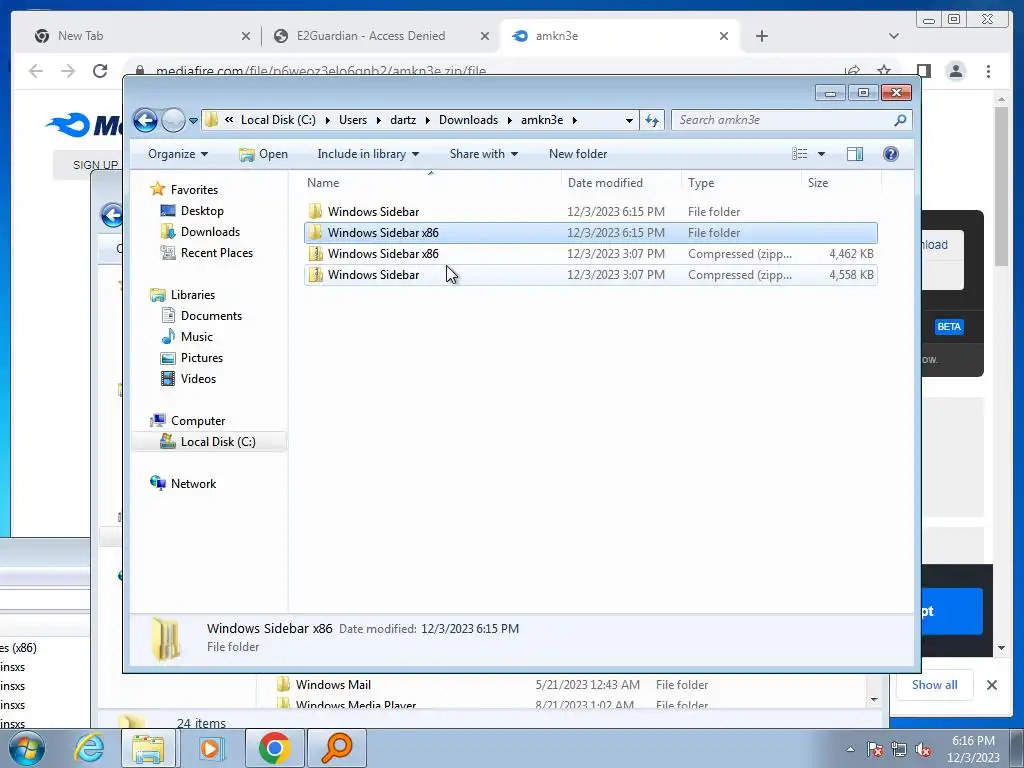Open Windows Media Player taskbar icon
The image size is (1024, 768).
[x=210, y=748]
